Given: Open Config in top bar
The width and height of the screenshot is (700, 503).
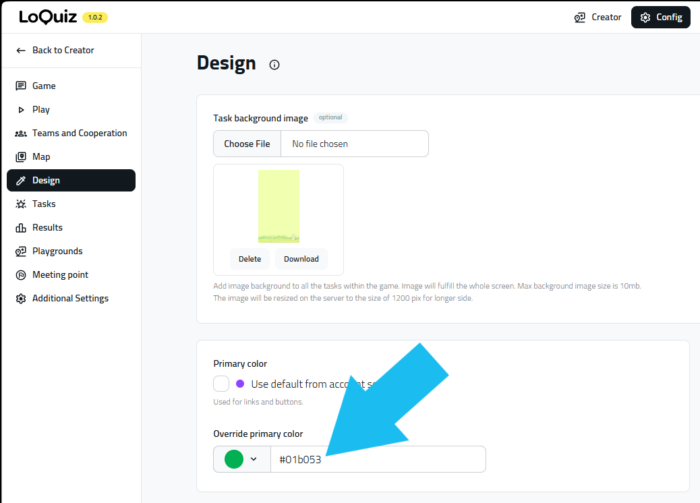Looking at the screenshot, I should pyautogui.click(x=661, y=17).
